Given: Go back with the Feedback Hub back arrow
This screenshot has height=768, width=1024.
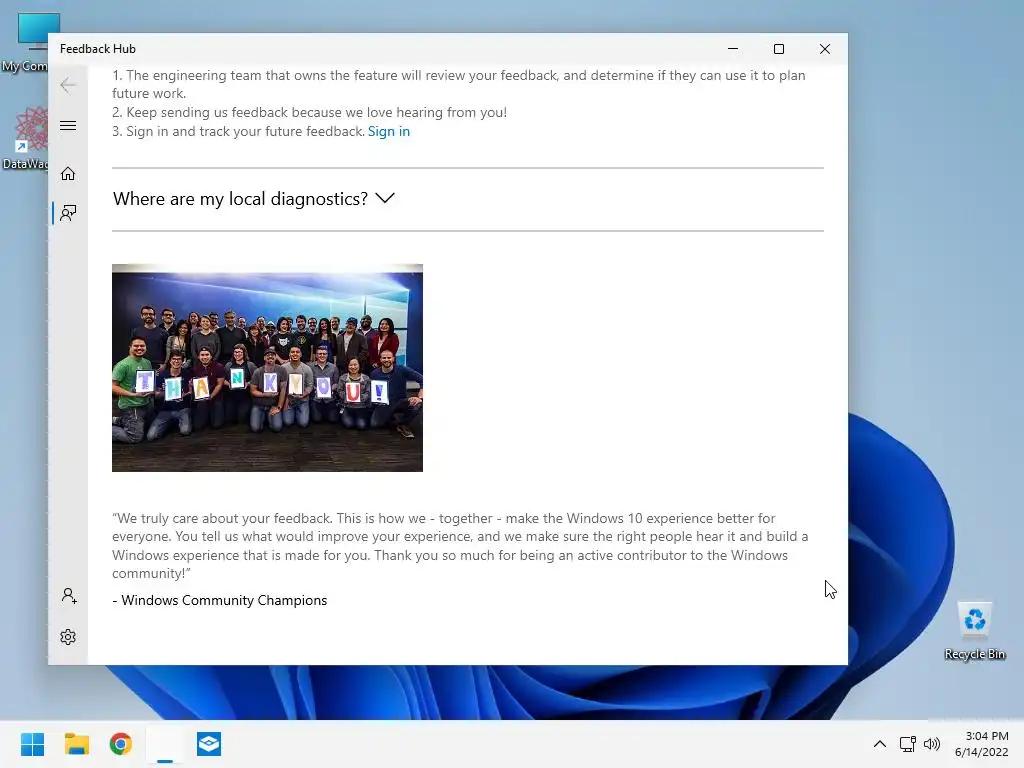Looking at the screenshot, I should (x=68, y=85).
